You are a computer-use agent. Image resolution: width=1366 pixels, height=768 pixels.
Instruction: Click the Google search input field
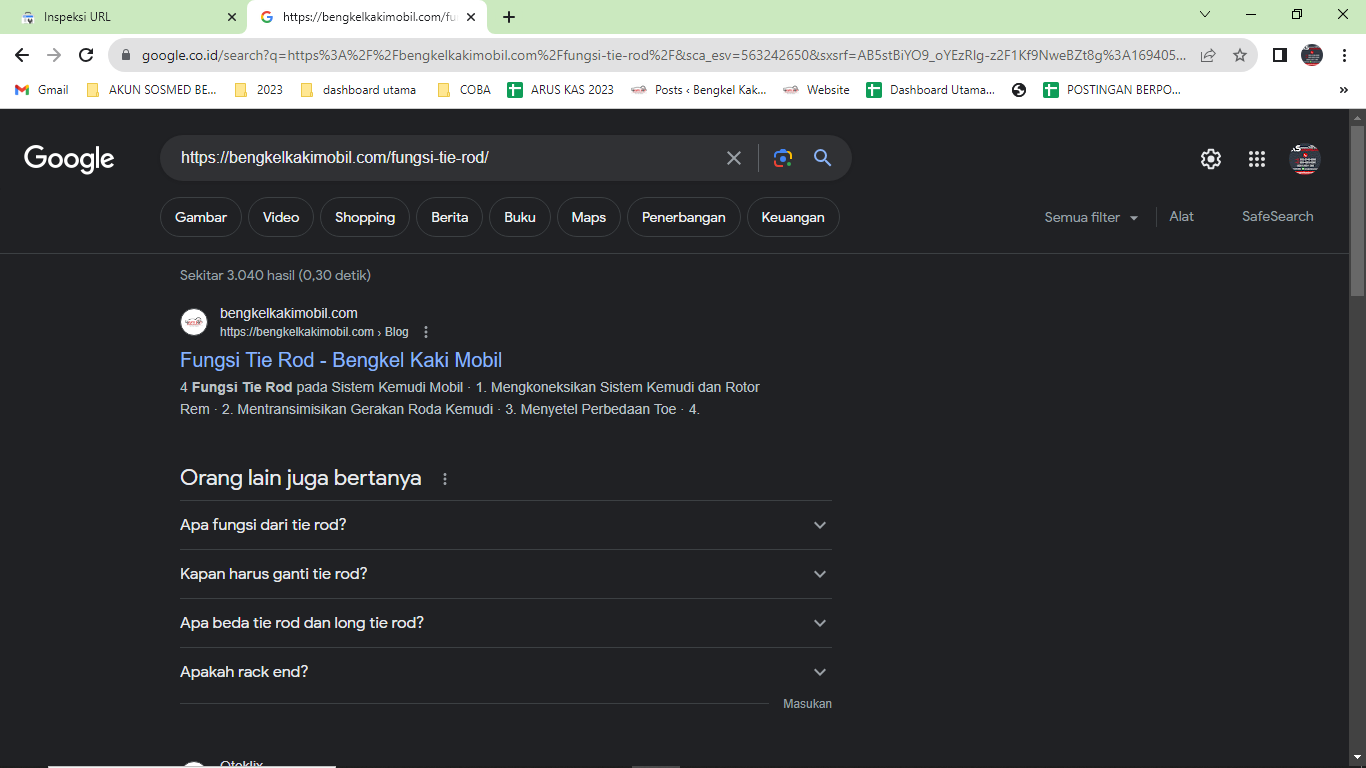point(446,158)
